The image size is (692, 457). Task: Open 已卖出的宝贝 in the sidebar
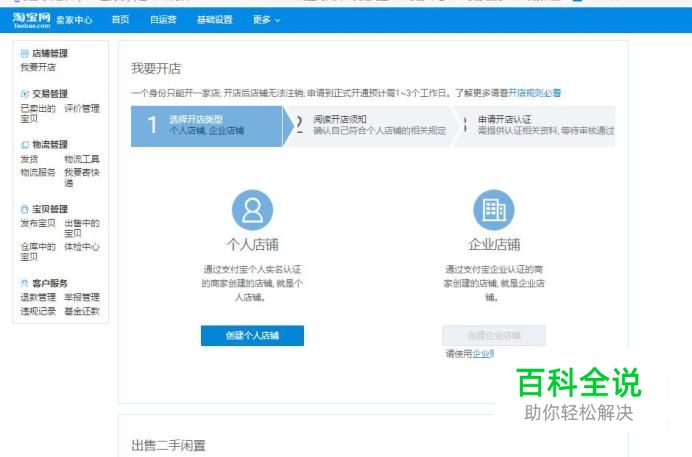pos(38,113)
